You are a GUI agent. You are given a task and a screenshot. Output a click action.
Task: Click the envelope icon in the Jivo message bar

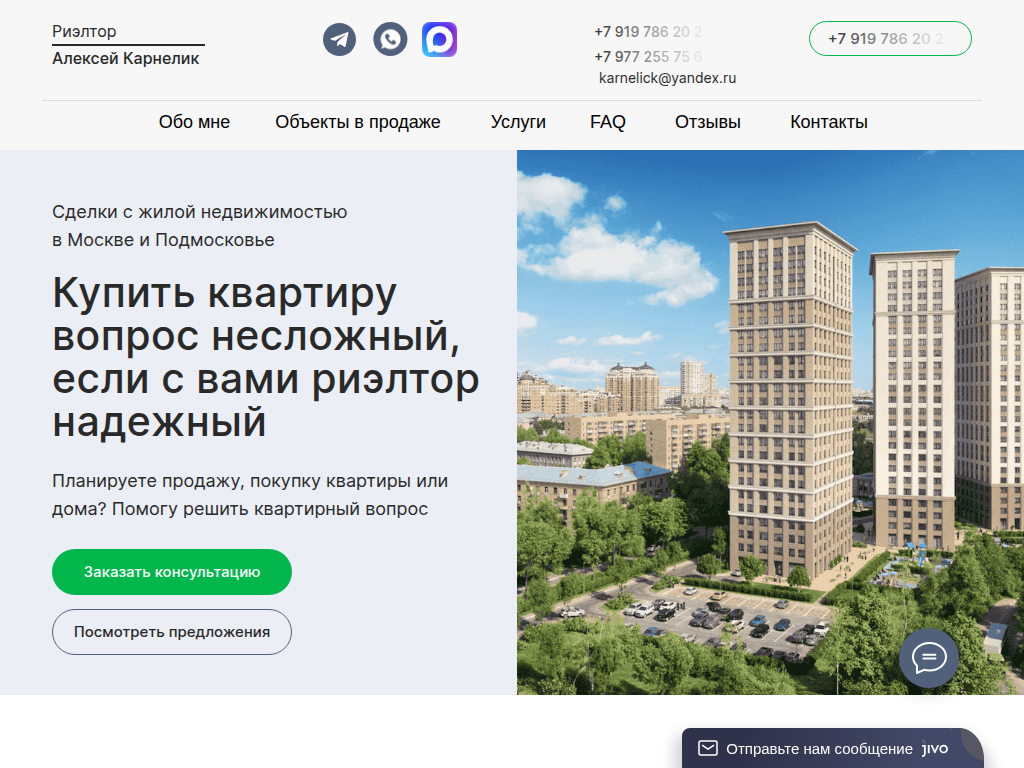709,747
